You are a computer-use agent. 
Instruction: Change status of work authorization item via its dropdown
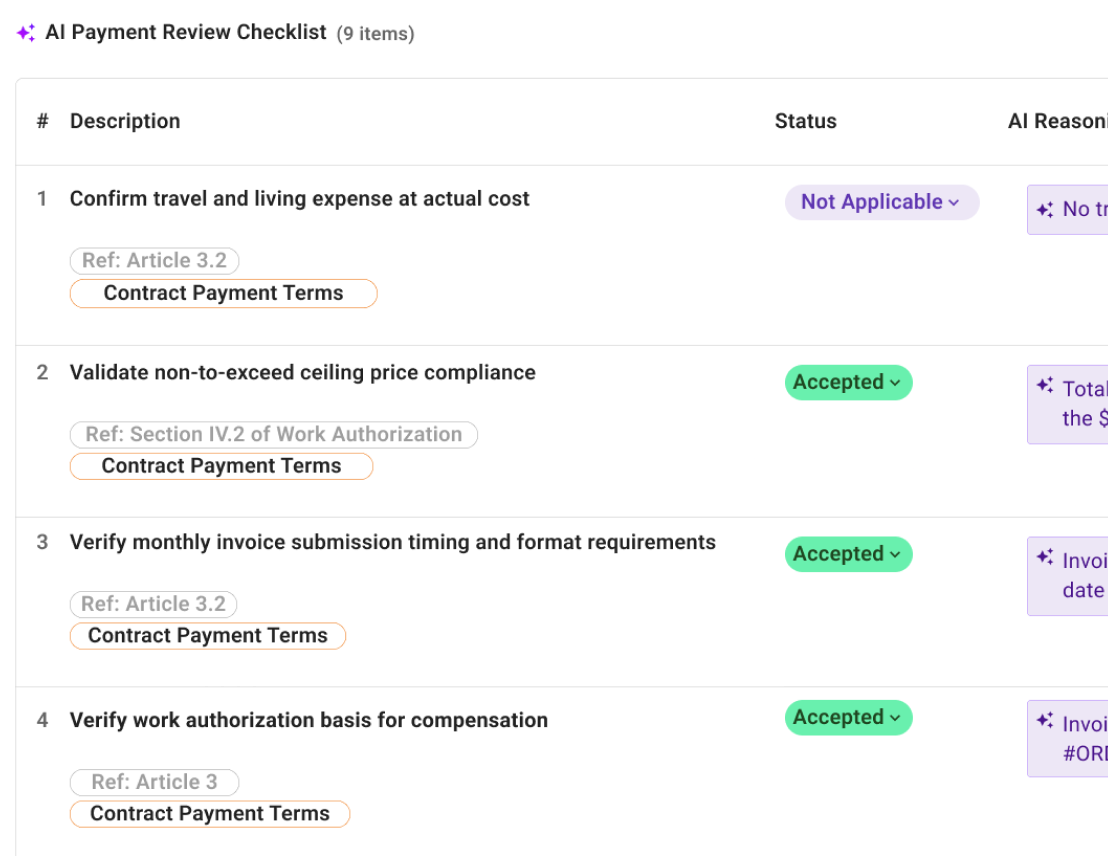tap(848, 717)
